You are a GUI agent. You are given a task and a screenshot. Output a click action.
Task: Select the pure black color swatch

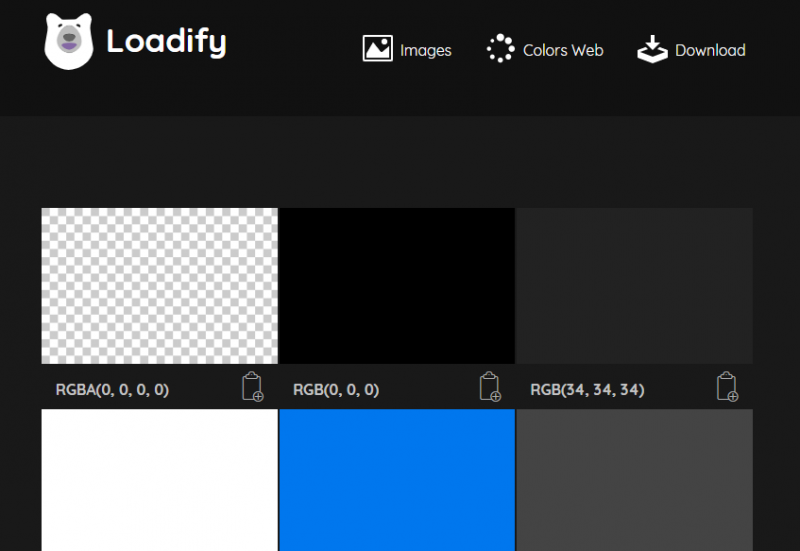point(397,286)
